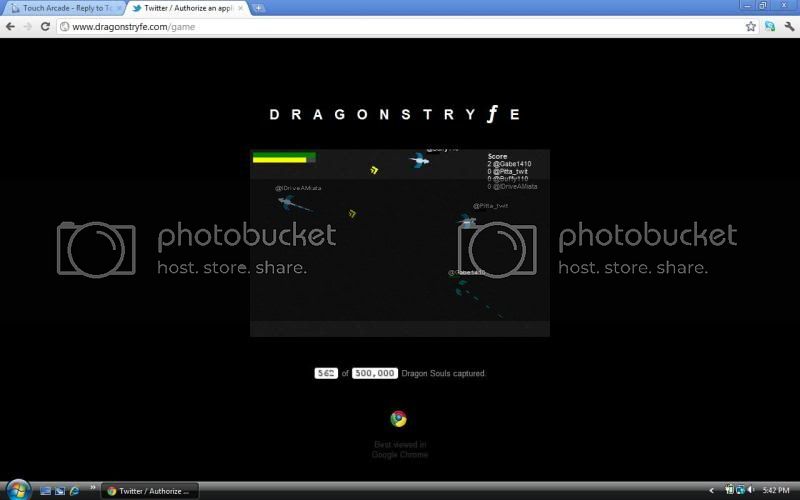Click 'Best viewed in Google Chrome' text
This screenshot has height=500, width=800.
(400, 449)
